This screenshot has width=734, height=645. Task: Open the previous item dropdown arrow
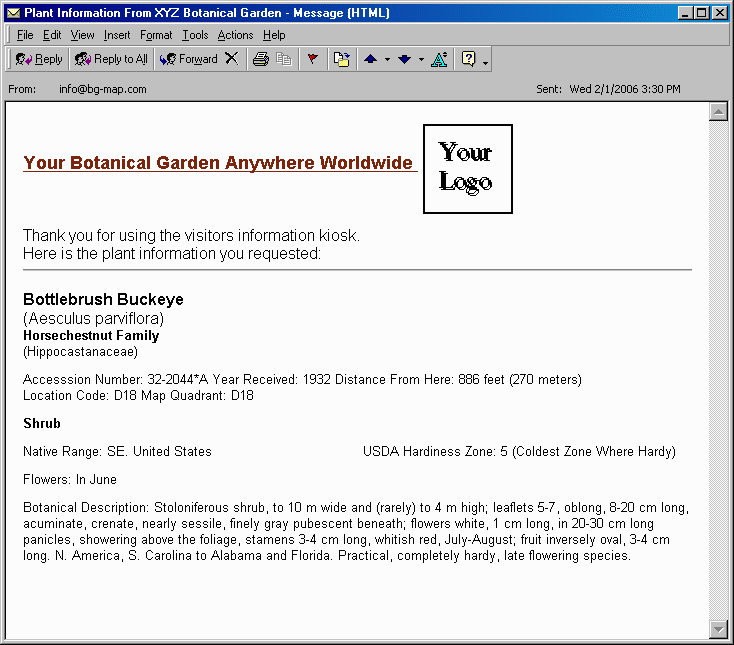pyautogui.click(x=387, y=59)
